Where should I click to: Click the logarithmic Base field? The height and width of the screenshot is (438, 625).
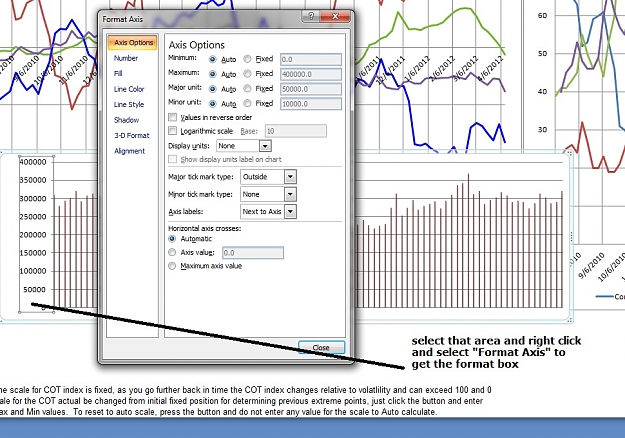(295, 131)
